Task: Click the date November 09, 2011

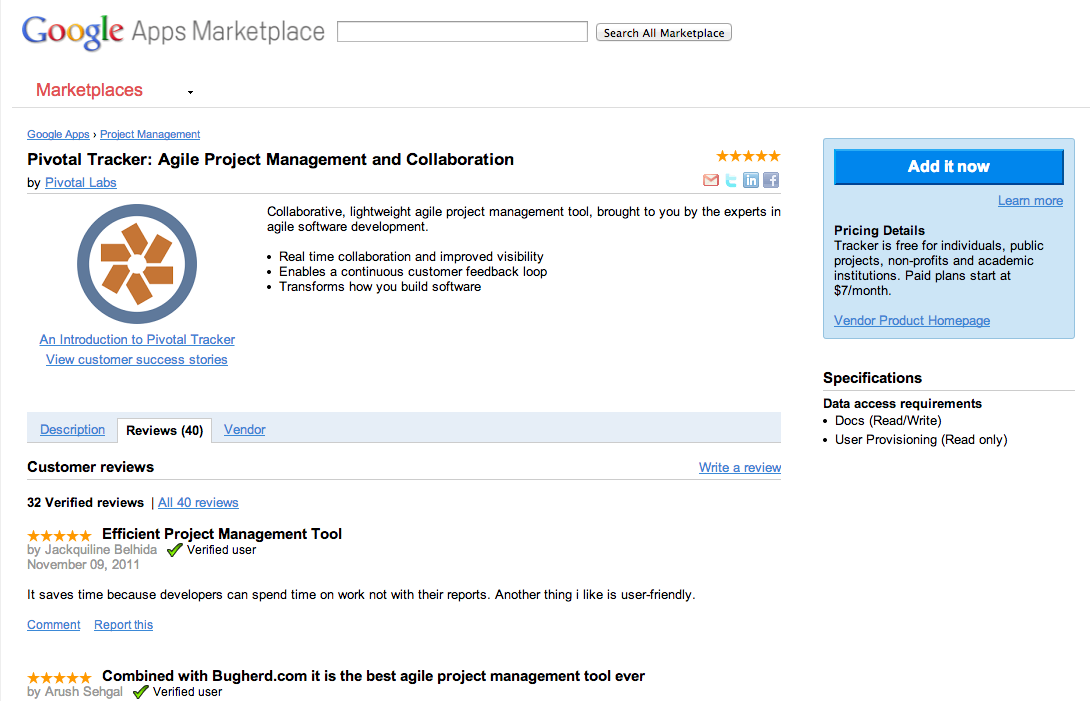Action: coord(83,565)
